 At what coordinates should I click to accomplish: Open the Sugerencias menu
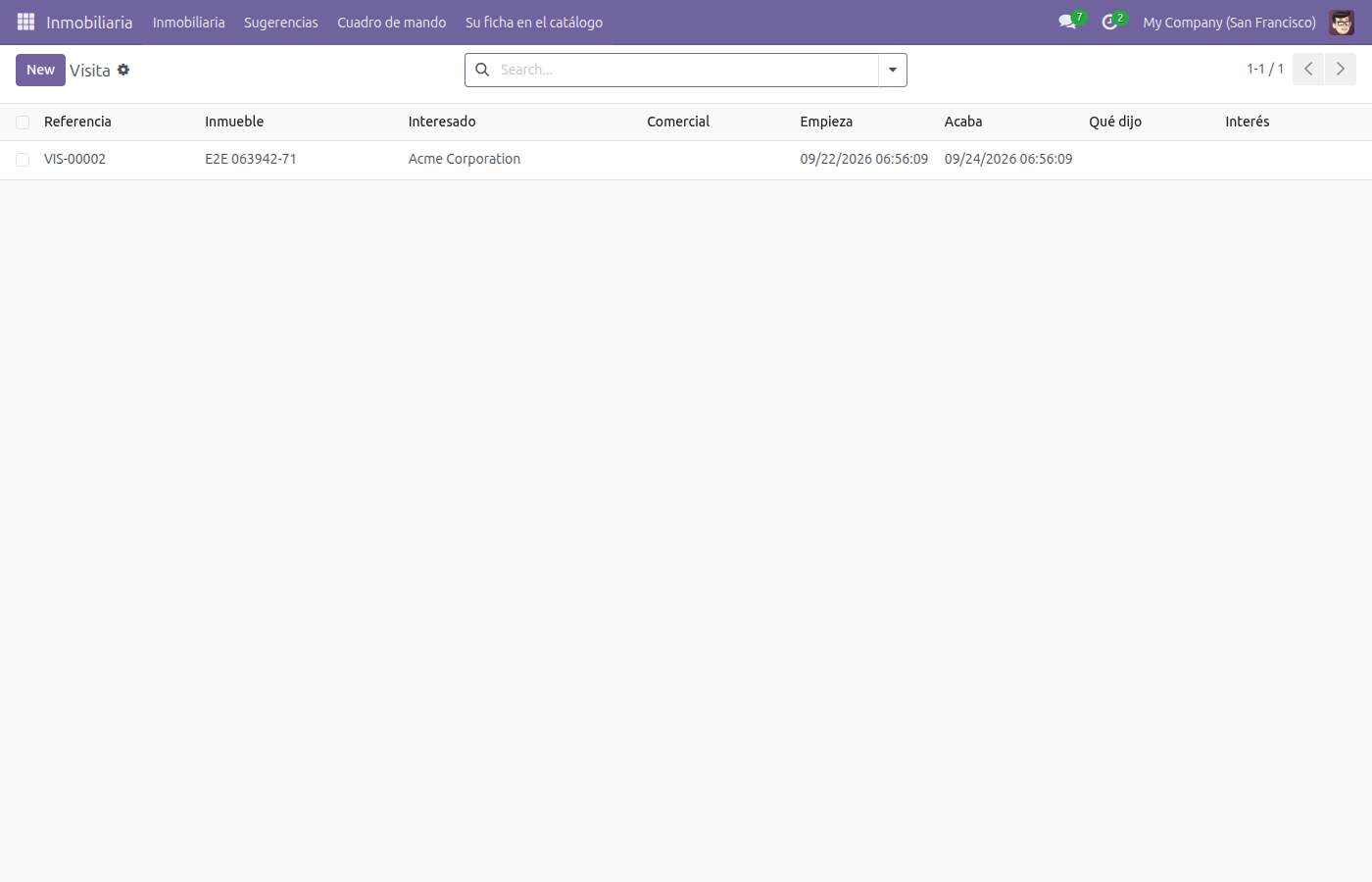[x=281, y=22]
